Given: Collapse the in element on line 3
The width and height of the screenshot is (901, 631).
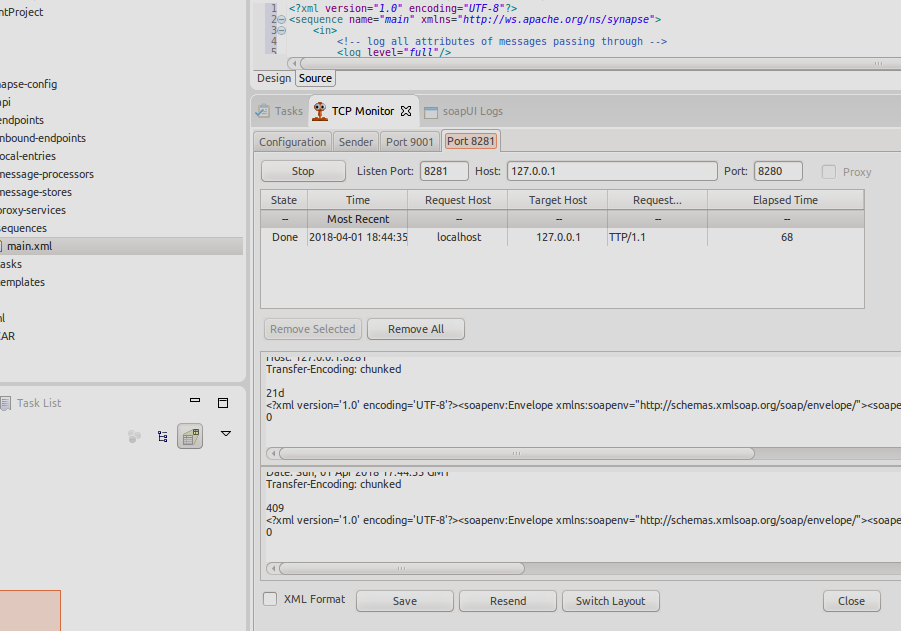Looking at the screenshot, I should [x=281, y=31].
